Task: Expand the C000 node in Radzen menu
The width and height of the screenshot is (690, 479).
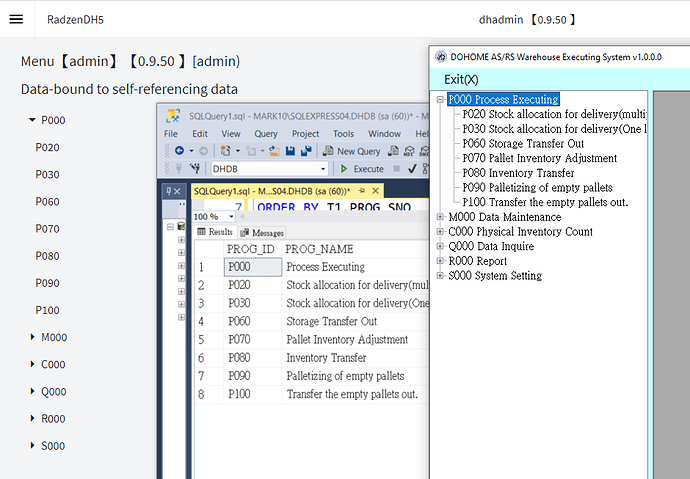Action: click(32, 364)
